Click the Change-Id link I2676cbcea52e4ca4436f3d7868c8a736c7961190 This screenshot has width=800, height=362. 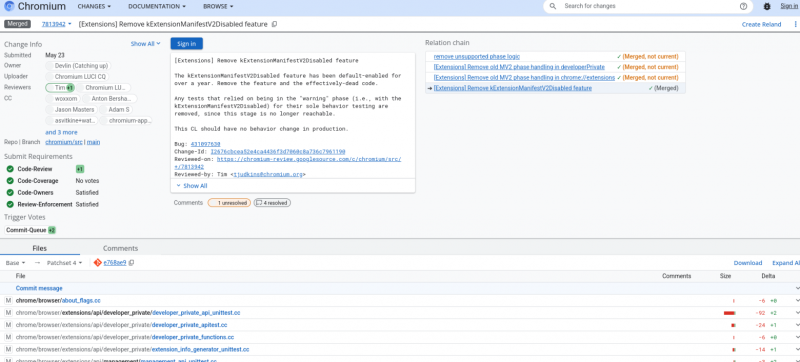[x=278, y=151]
